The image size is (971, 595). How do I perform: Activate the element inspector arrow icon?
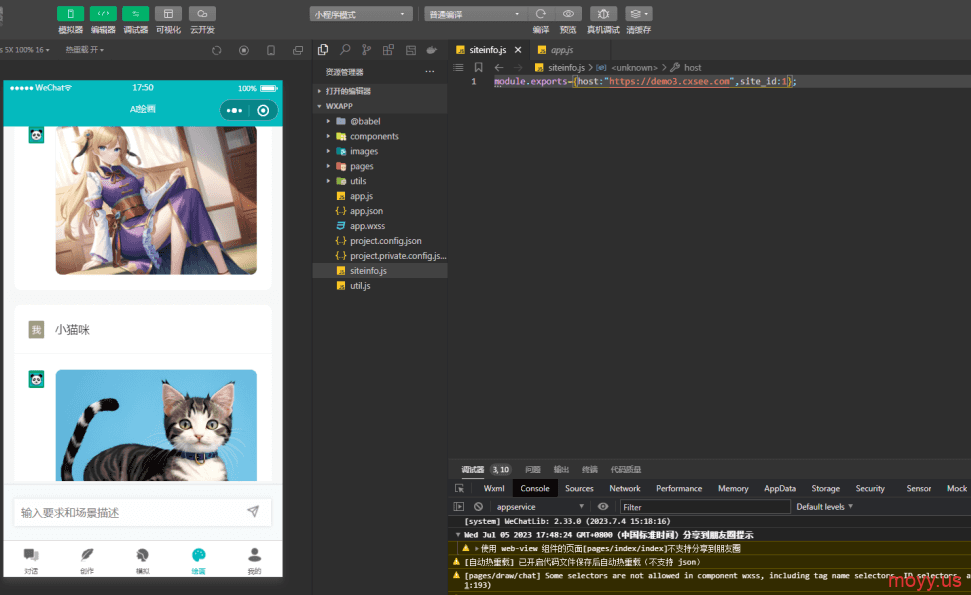pyautogui.click(x=459, y=489)
